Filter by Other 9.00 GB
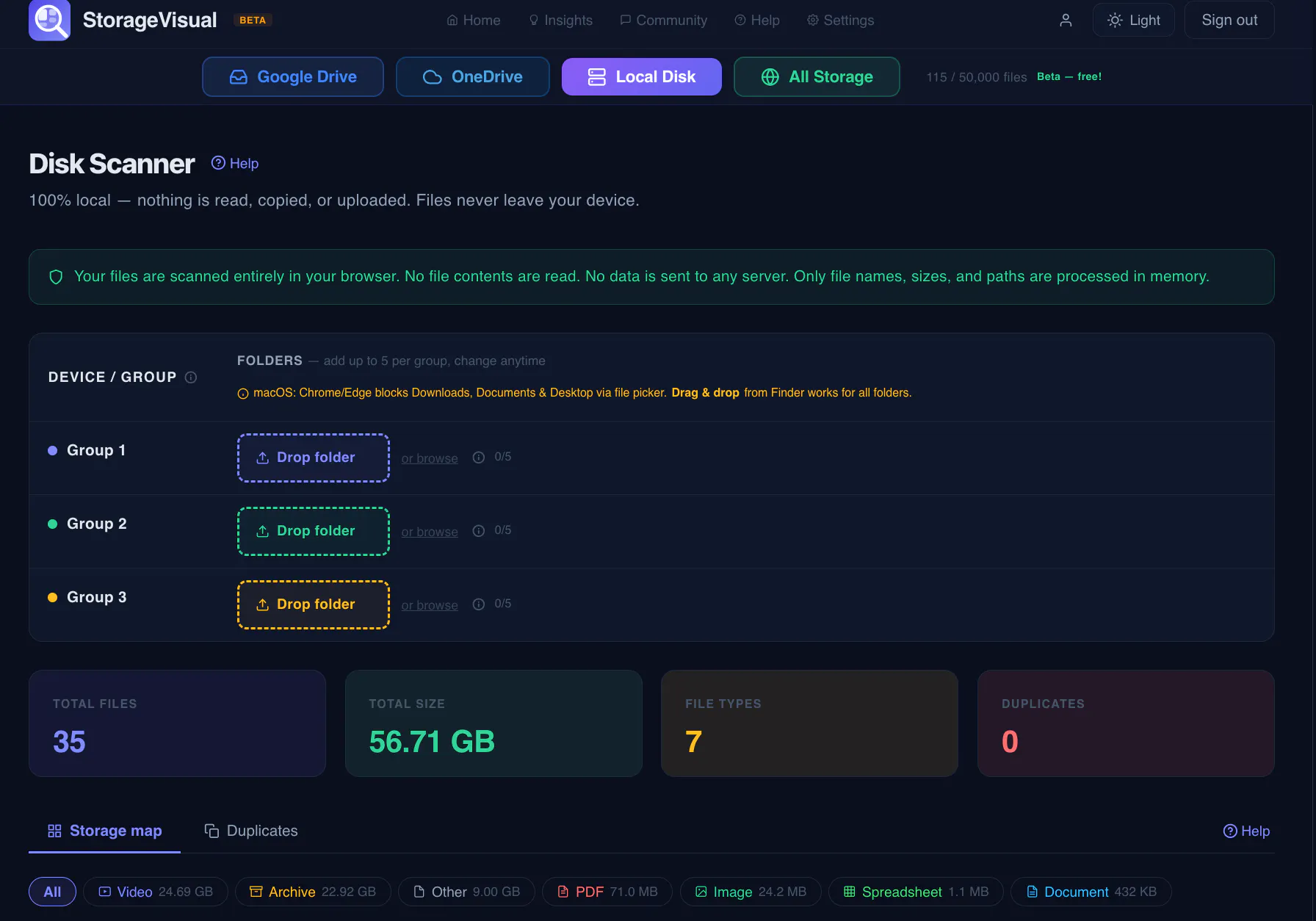The height and width of the screenshot is (921, 1316). pos(466,892)
